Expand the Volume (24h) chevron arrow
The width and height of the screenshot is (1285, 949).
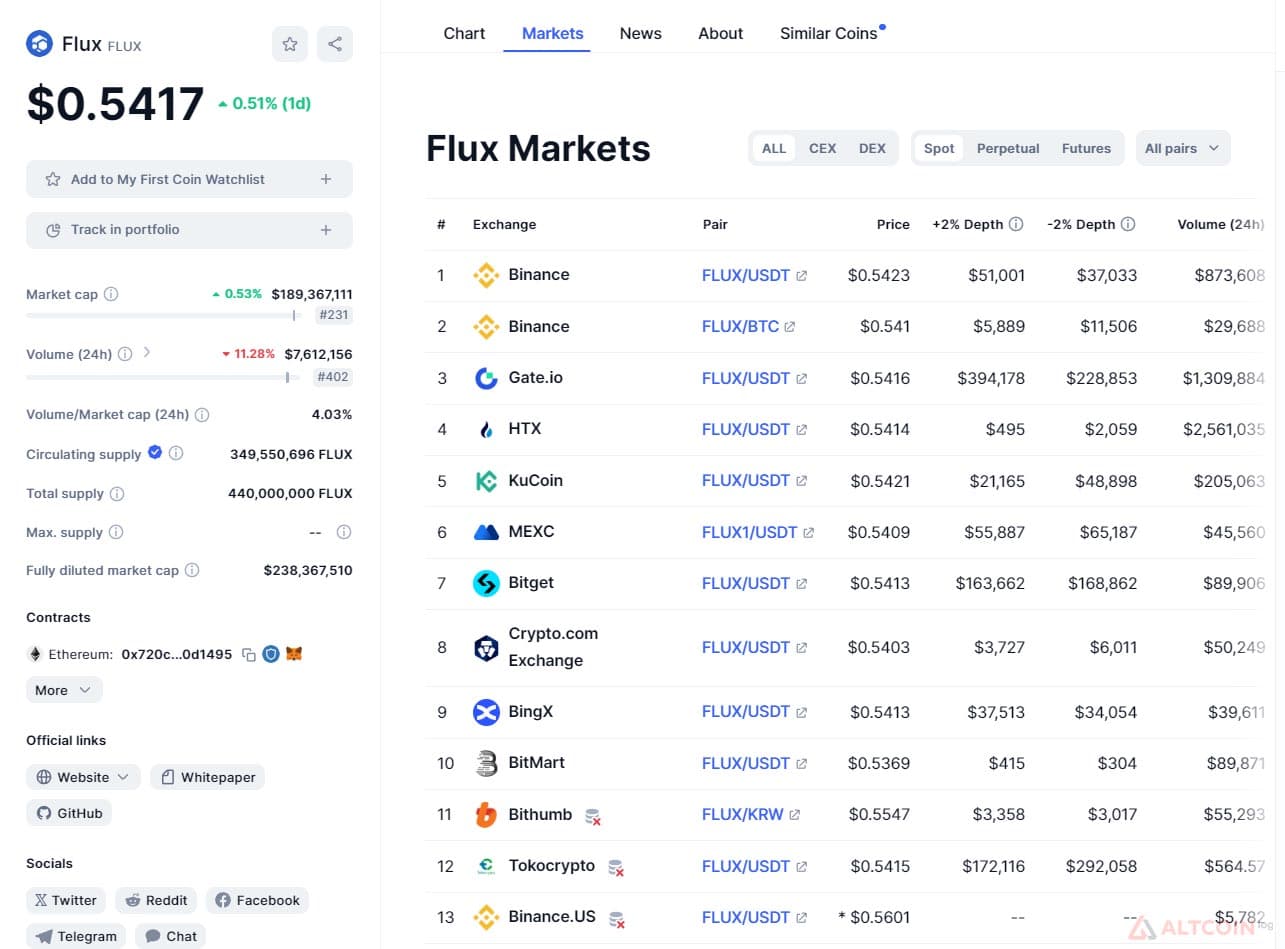pos(147,352)
